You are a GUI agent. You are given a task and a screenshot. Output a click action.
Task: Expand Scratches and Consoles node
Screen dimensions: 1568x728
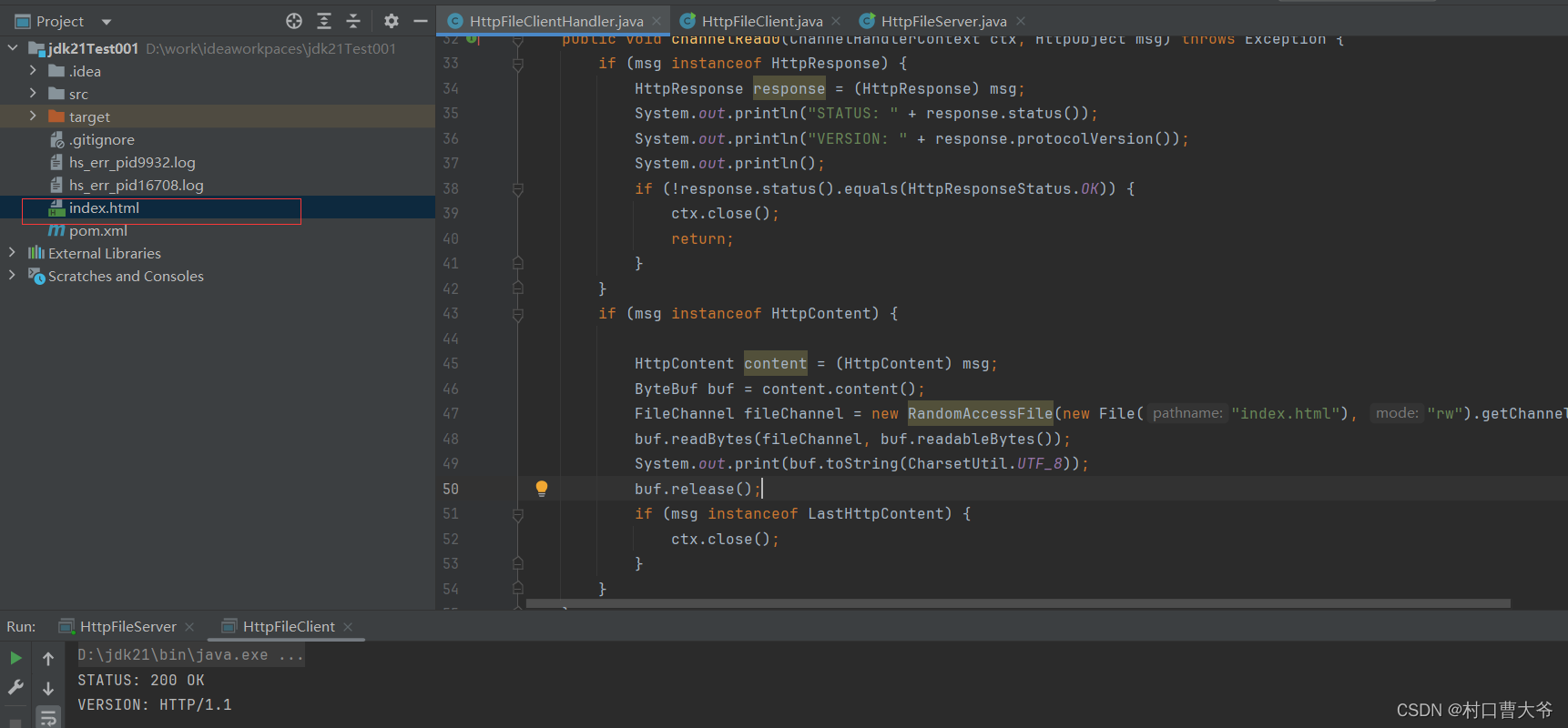tap(12, 275)
